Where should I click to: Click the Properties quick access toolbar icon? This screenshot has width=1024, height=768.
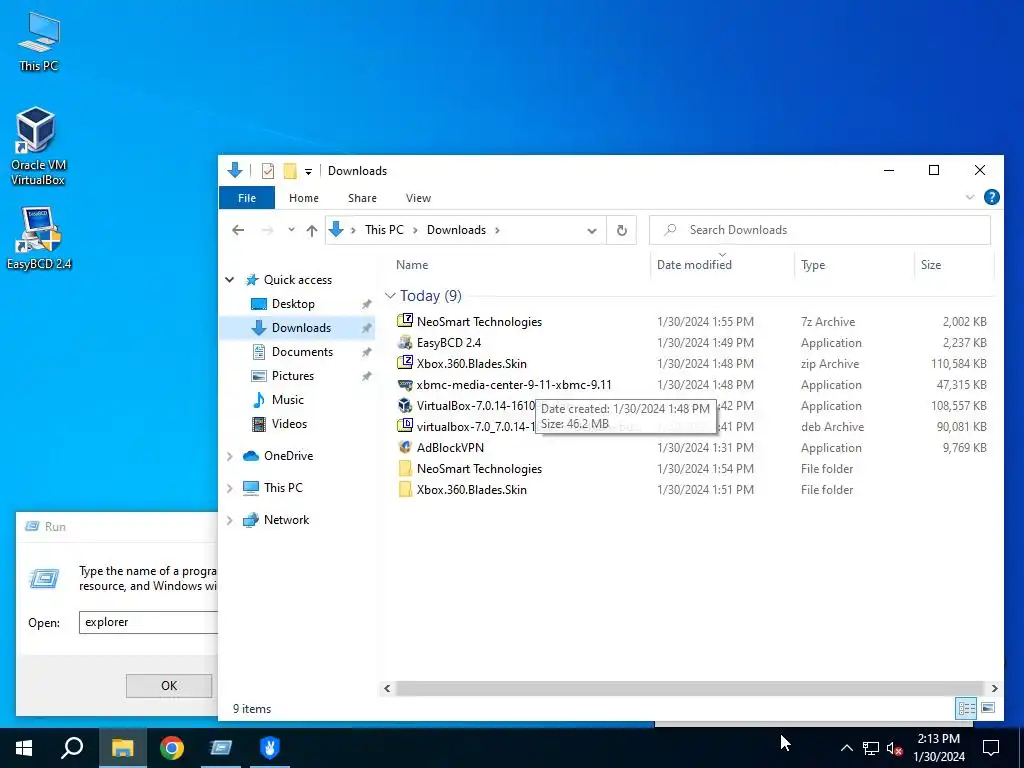point(268,171)
